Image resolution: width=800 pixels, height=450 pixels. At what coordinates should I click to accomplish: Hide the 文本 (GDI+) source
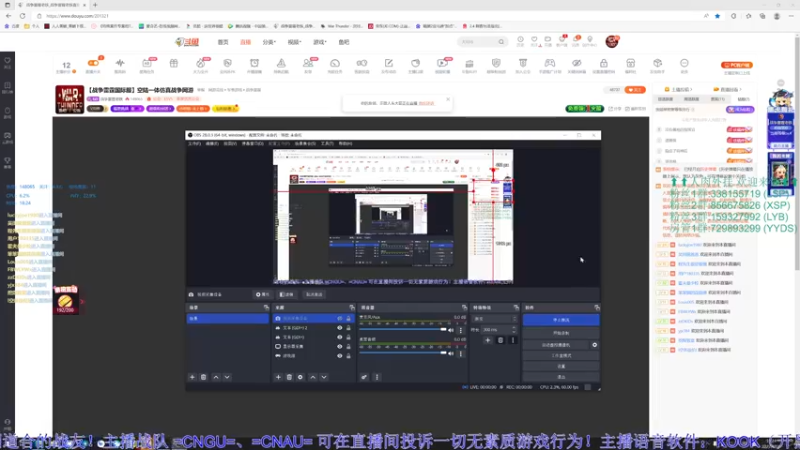pos(340,337)
